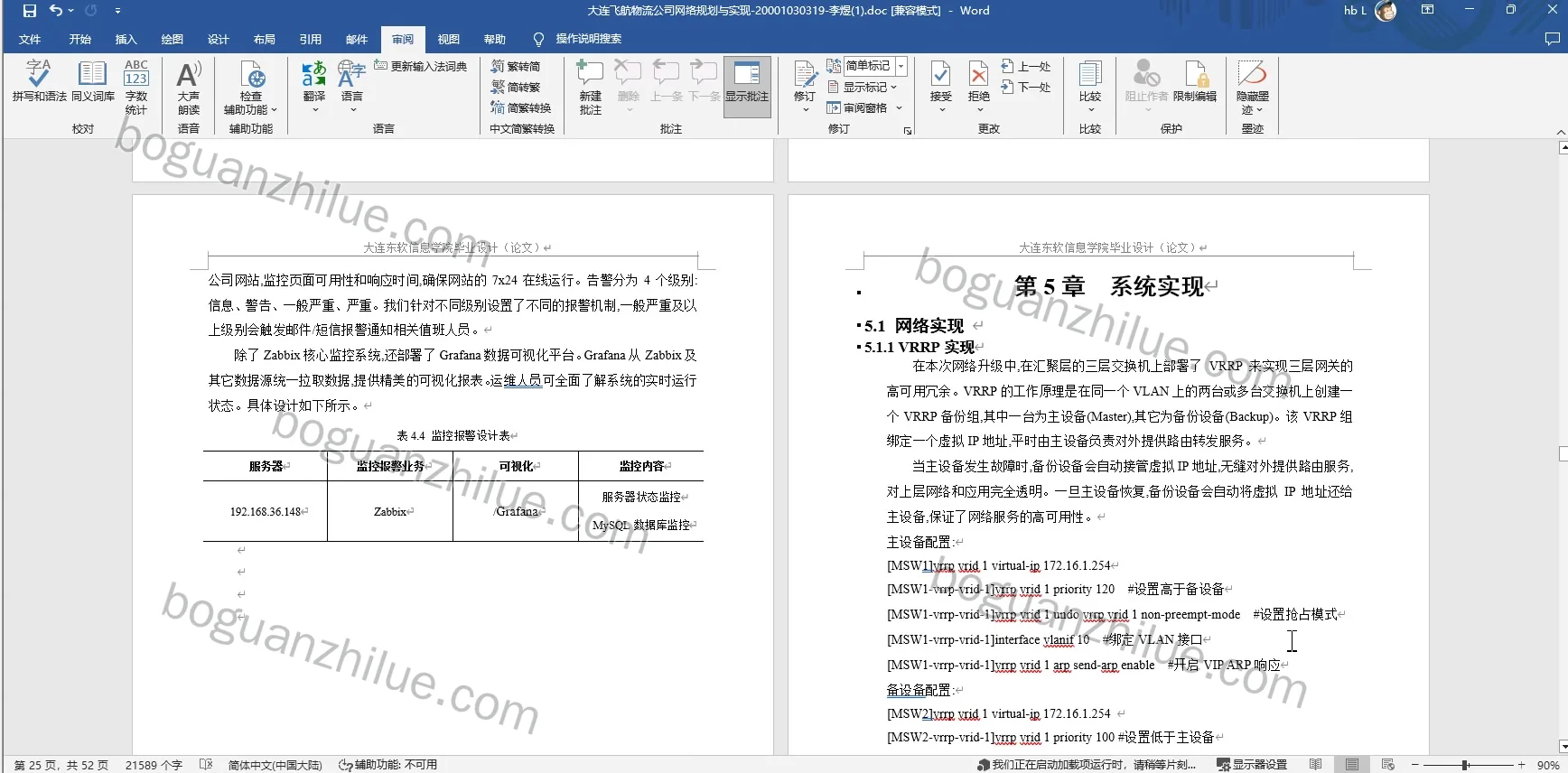Expand the Track Changes (修订) dropdown arrow
The height and width of the screenshot is (773, 1568).
click(x=806, y=109)
